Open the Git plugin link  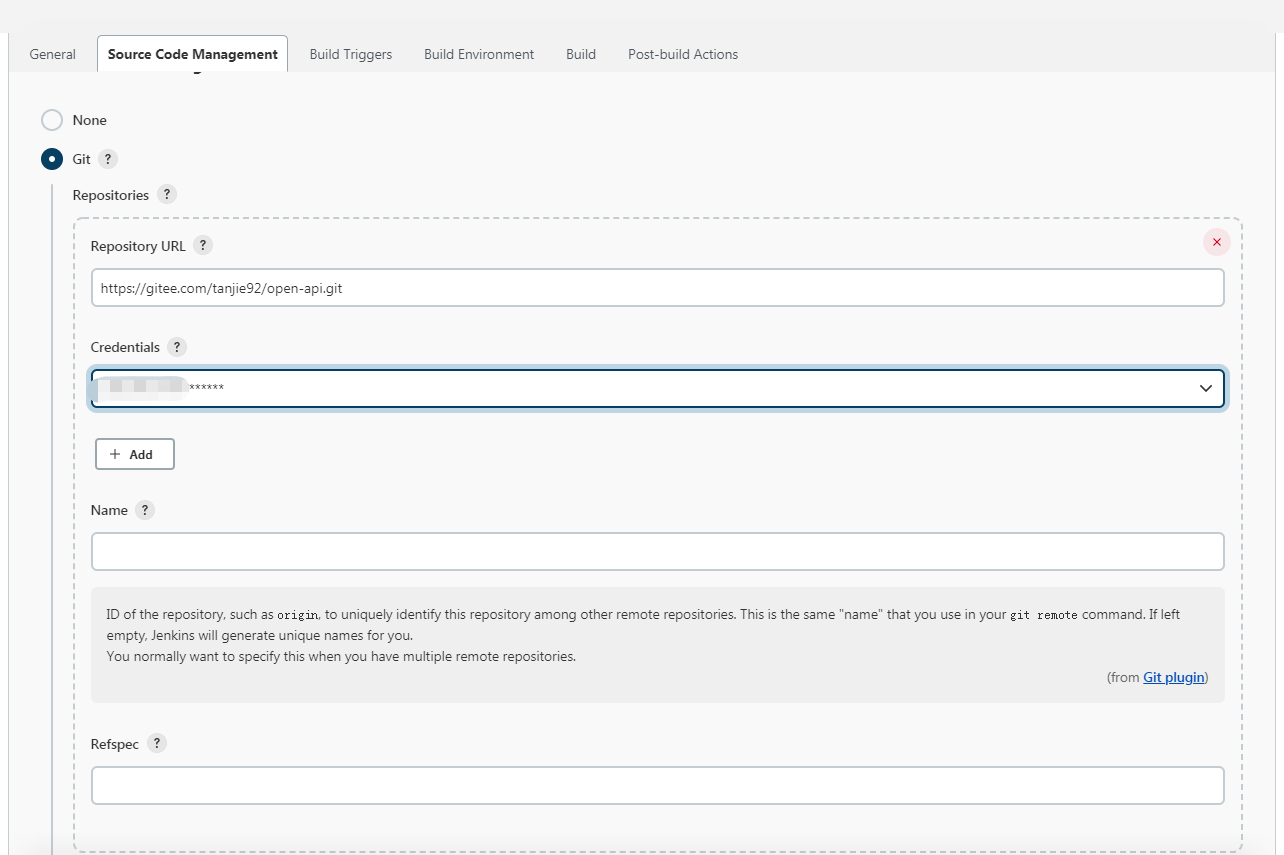[1173, 677]
